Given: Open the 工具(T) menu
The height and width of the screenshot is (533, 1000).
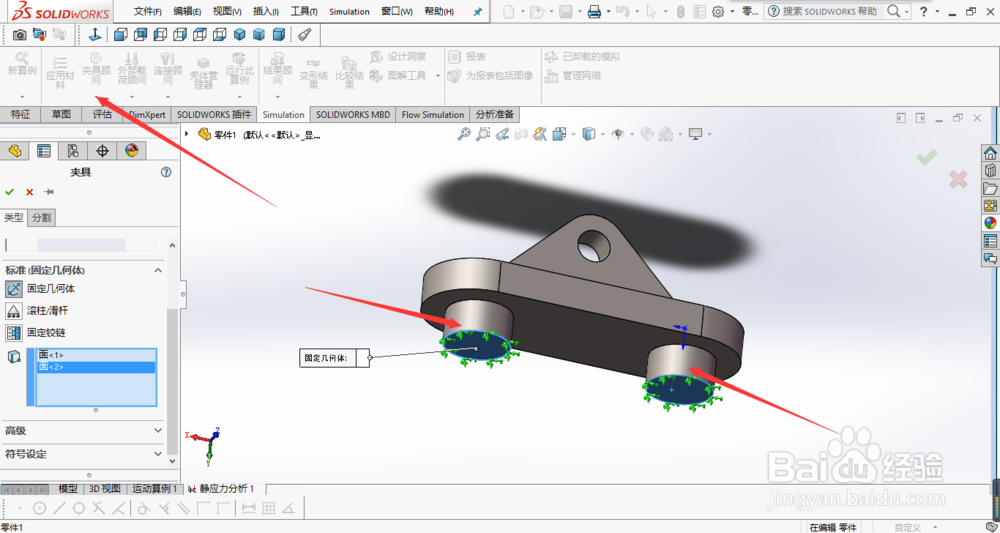Looking at the screenshot, I should point(304,11).
